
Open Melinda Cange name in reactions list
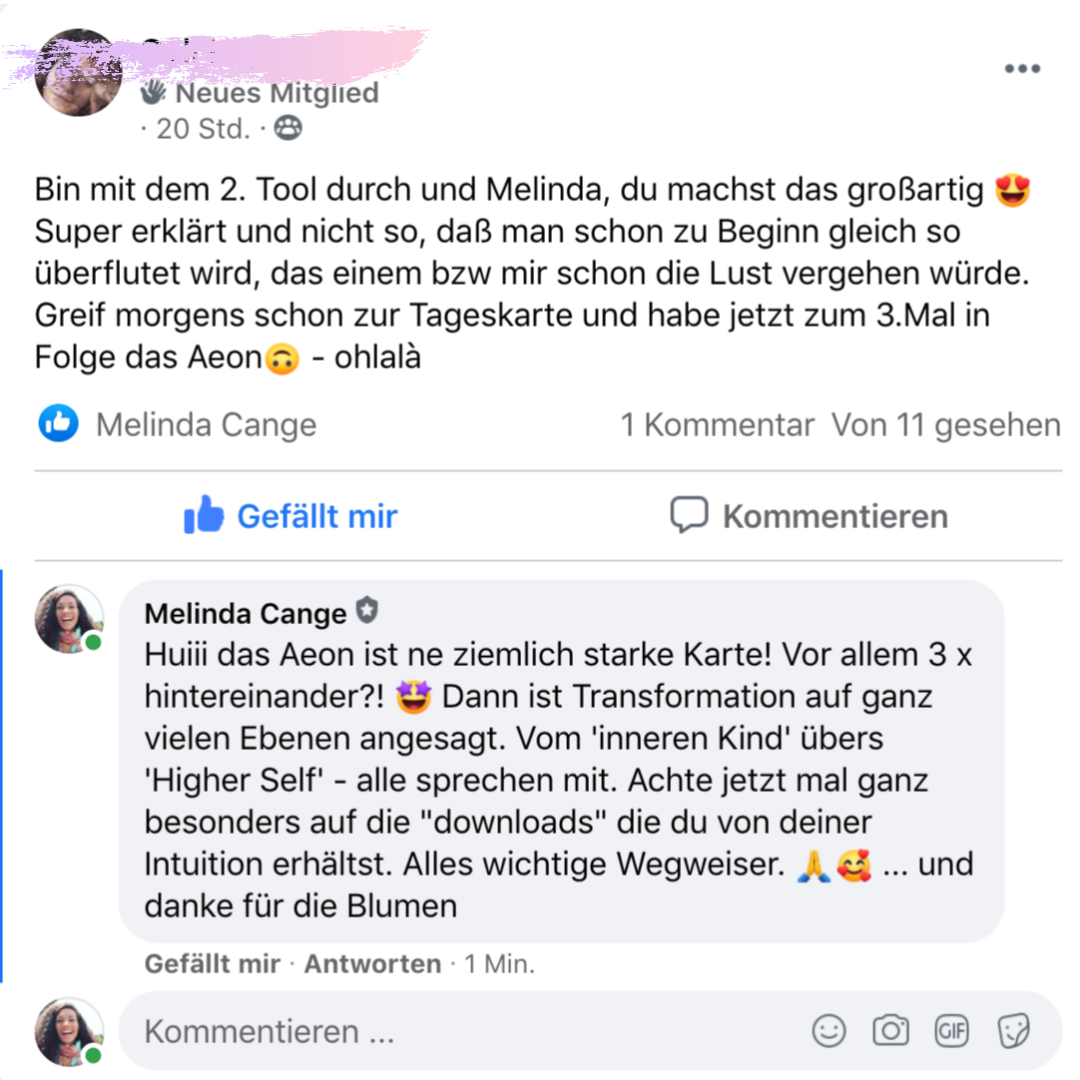coord(206,424)
